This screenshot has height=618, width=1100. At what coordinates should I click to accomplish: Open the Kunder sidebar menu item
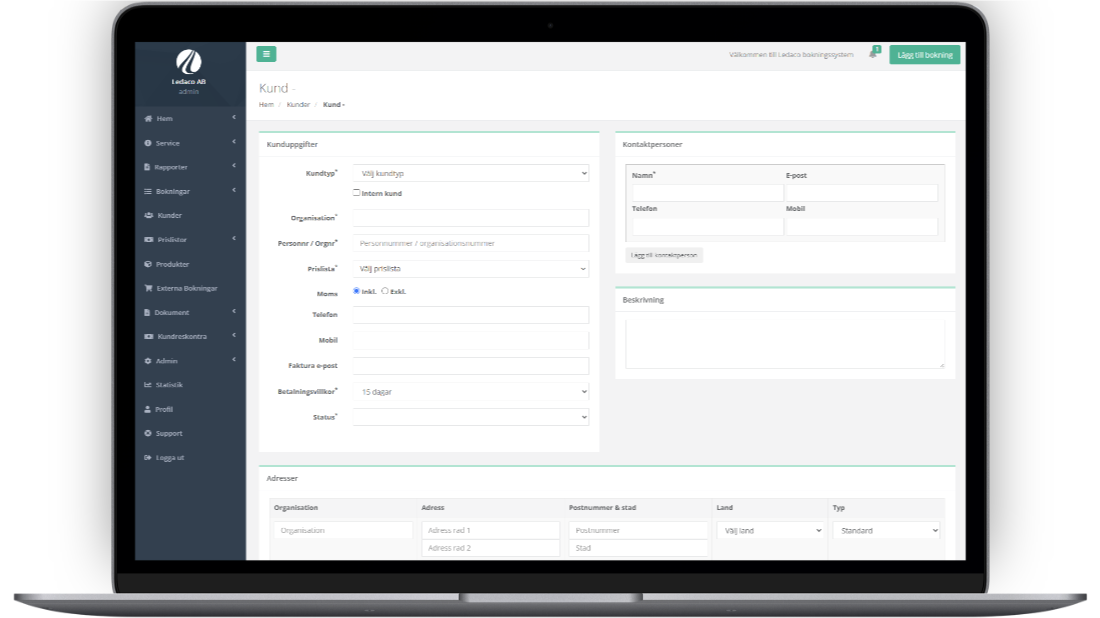169,215
